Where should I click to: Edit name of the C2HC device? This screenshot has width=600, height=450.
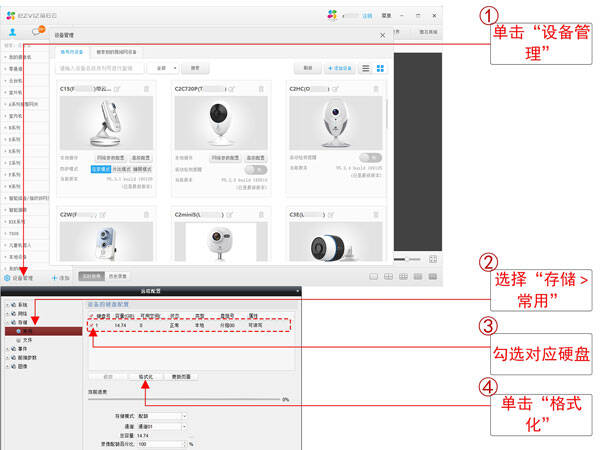(335, 89)
